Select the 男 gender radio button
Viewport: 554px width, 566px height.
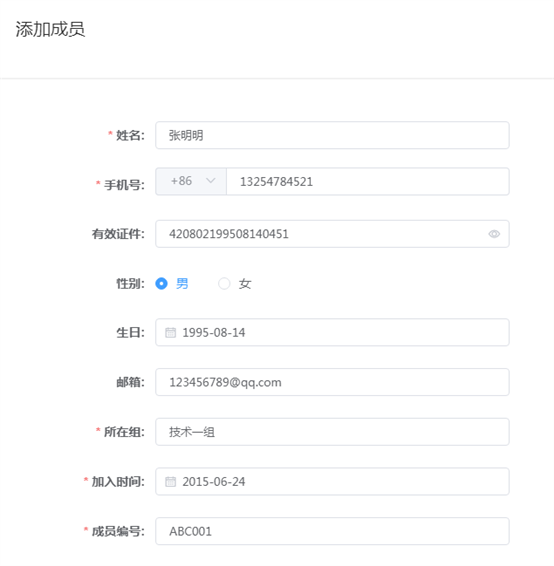click(x=161, y=283)
